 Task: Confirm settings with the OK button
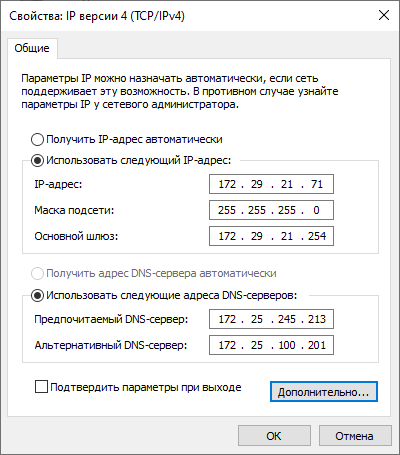tap(274, 436)
